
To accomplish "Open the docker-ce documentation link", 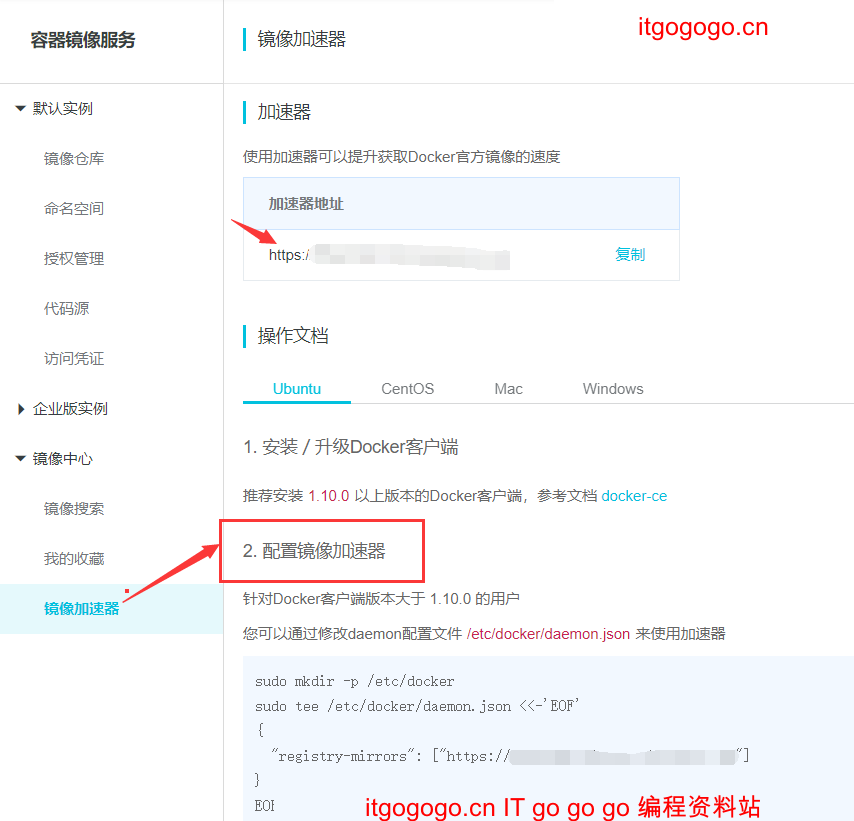I will click(634, 496).
